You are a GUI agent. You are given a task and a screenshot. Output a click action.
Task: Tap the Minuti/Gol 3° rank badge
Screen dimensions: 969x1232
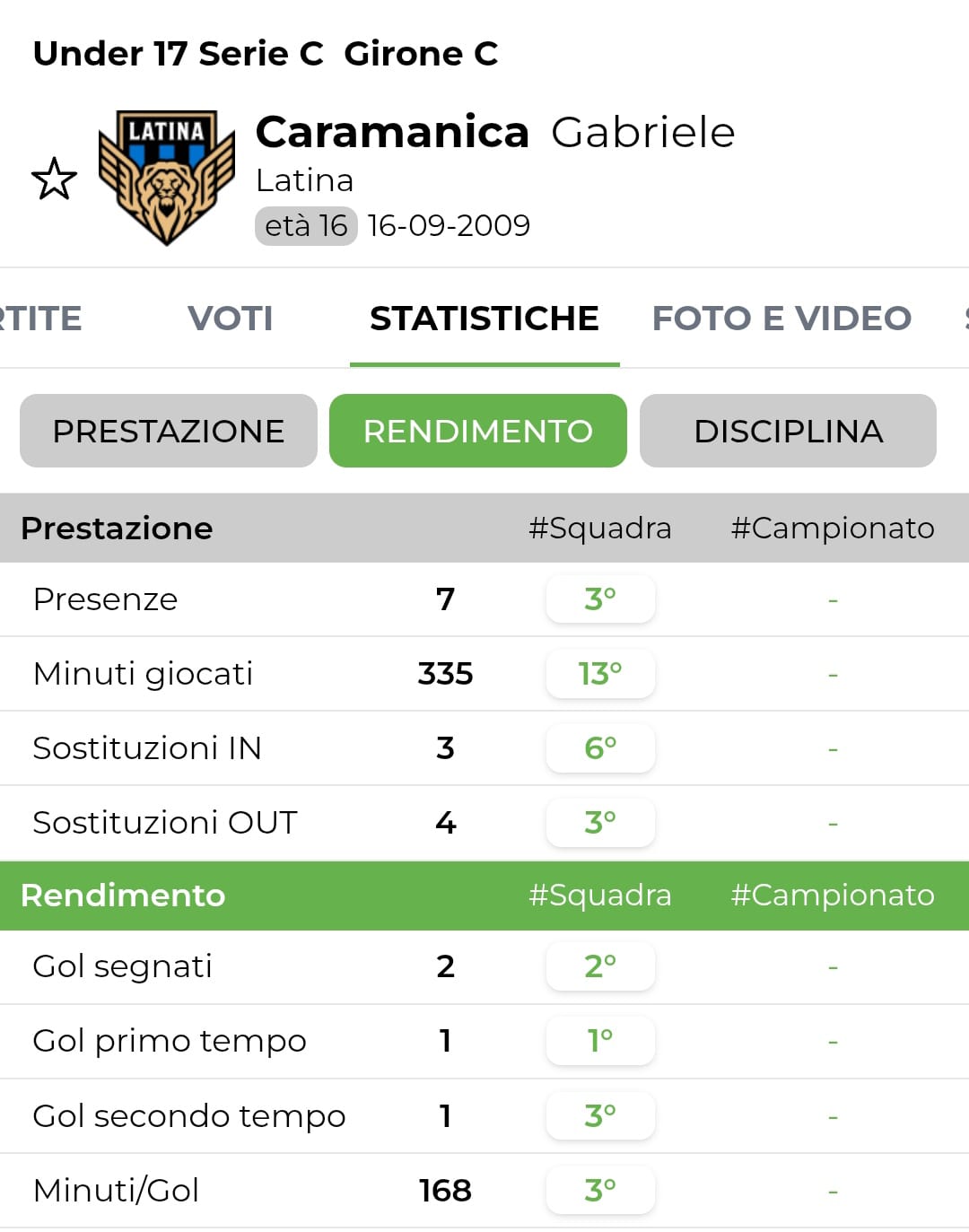click(600, 1190)
